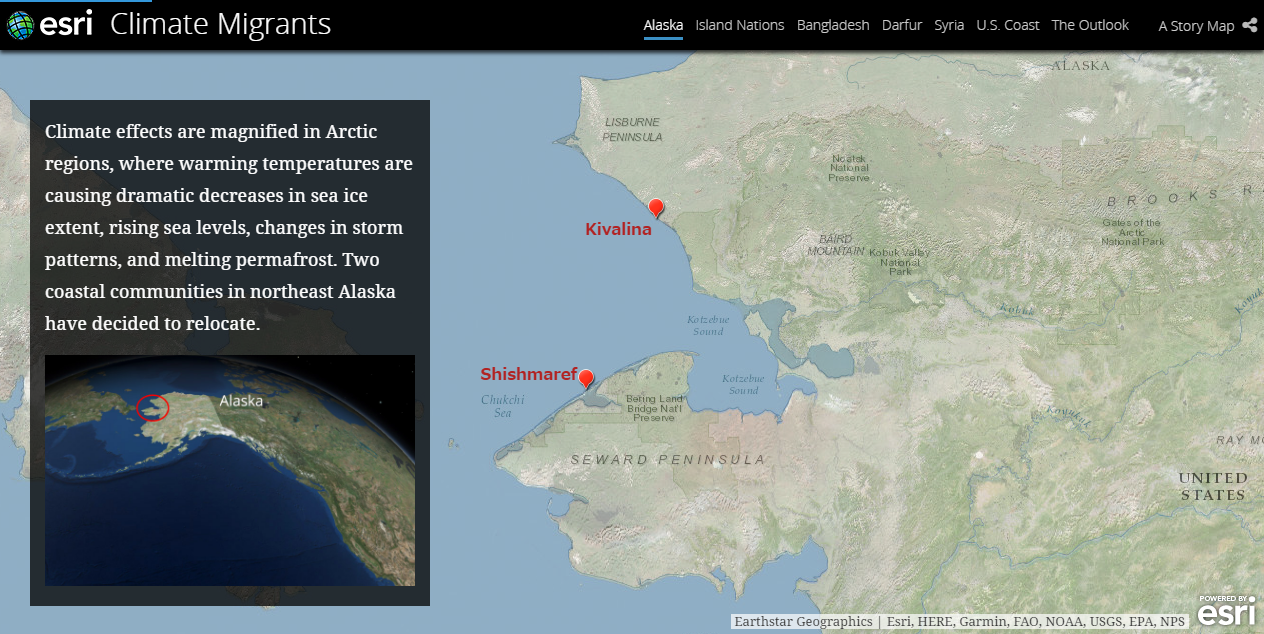Follow the A Story Map link
Viewport: 1264px width, 634px height.
(1196, 26)
